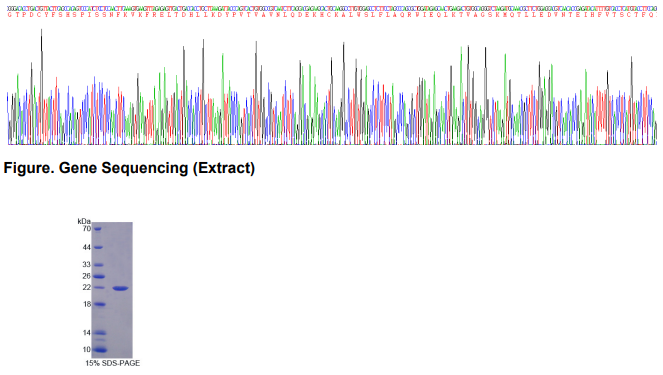Image resolution: width=663 pixels, height=375 pixels.
Task: Click the nucleotide sequence line at top
Action: [332, 8]
